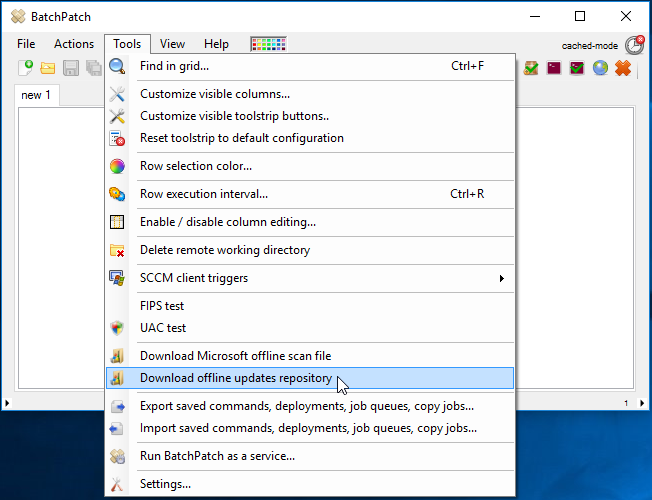Click the maroon console toolbar icon
This screenshot has height=500, width=652.
[x=554, y=68]
